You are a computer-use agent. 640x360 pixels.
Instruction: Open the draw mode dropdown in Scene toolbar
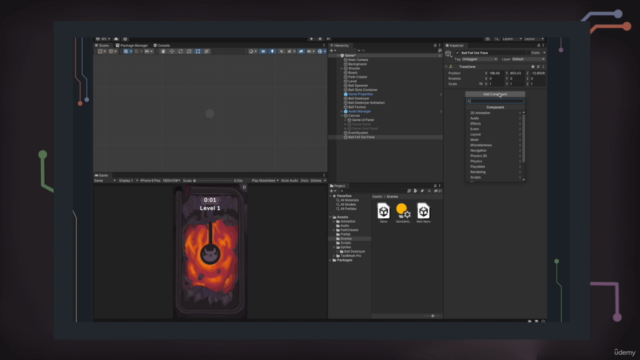pos(252,51)
